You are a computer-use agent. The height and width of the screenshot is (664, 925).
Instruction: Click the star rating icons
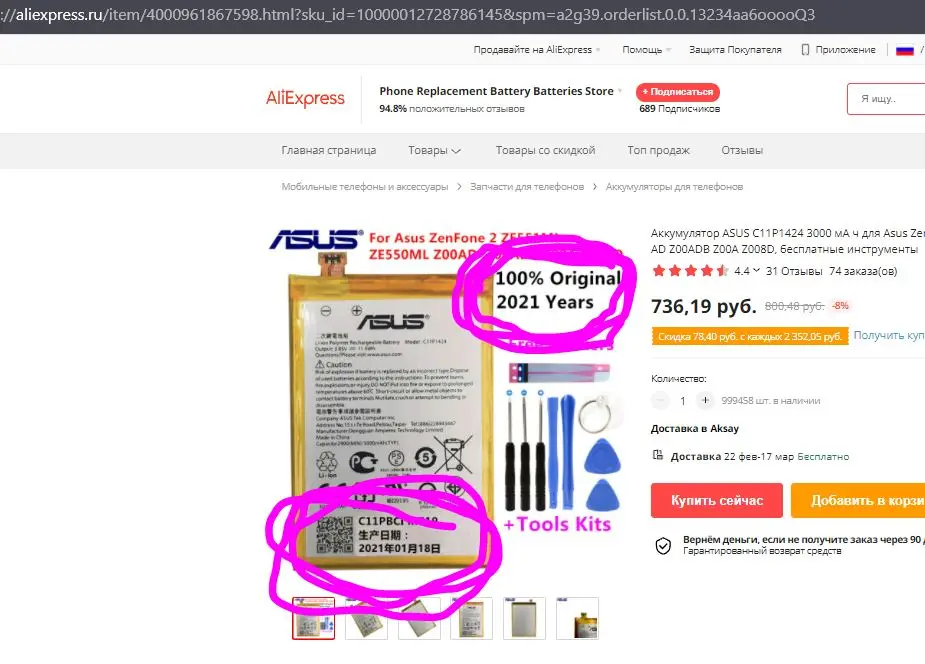tap(690, 271)
